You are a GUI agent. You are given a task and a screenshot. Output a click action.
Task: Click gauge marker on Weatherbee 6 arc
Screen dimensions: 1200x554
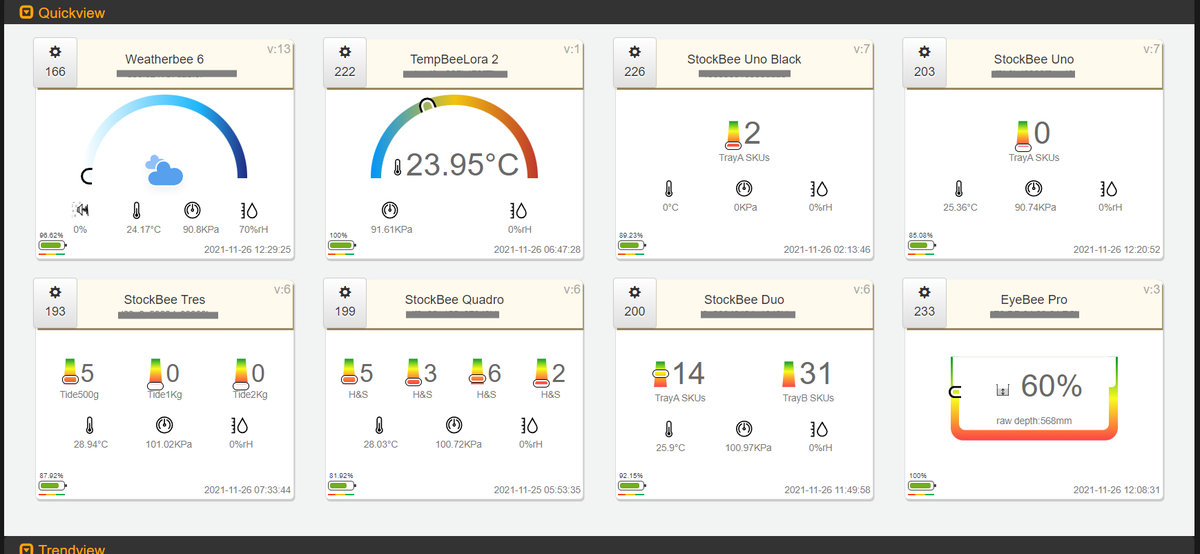pos(88,176)
